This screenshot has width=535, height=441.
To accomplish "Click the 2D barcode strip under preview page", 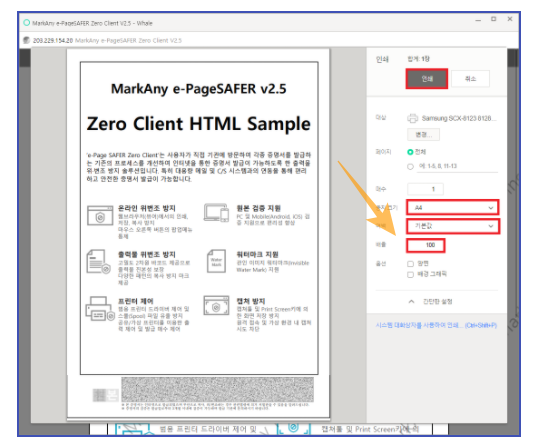I will click(x=217, y=389).
